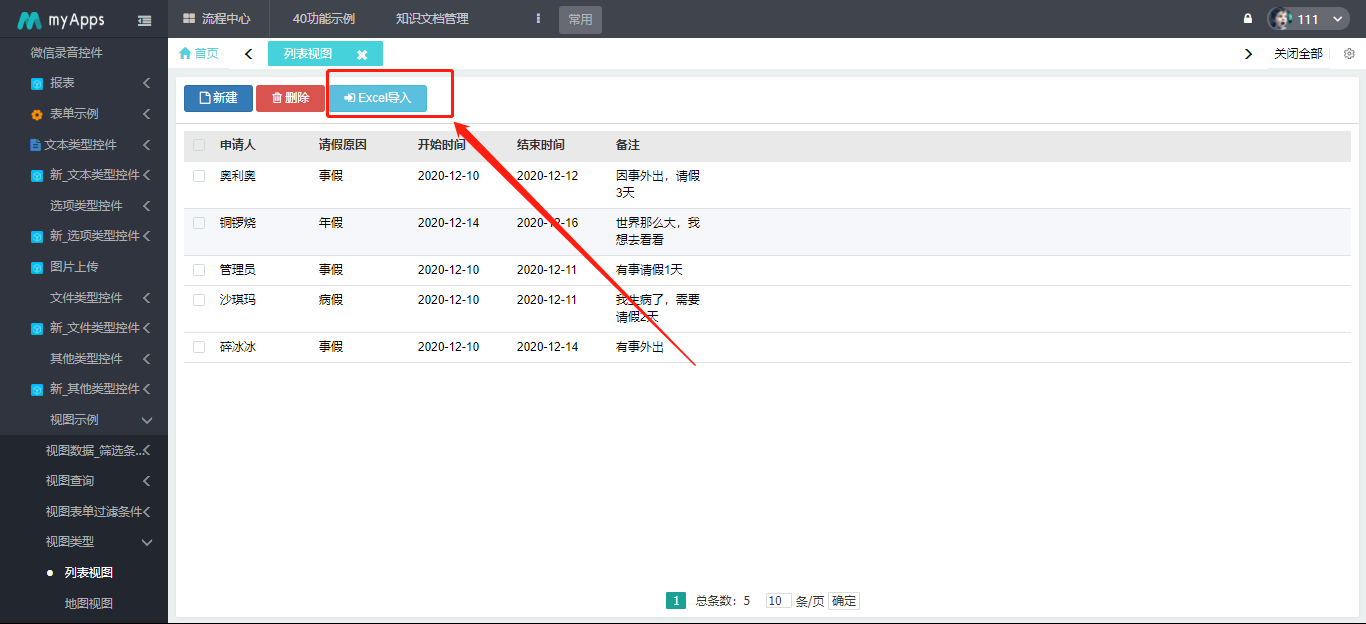Viewport: 1366px width, 624px height.
Task: Click the 表单示例 gear icon in sidebar
Action: 37,114
